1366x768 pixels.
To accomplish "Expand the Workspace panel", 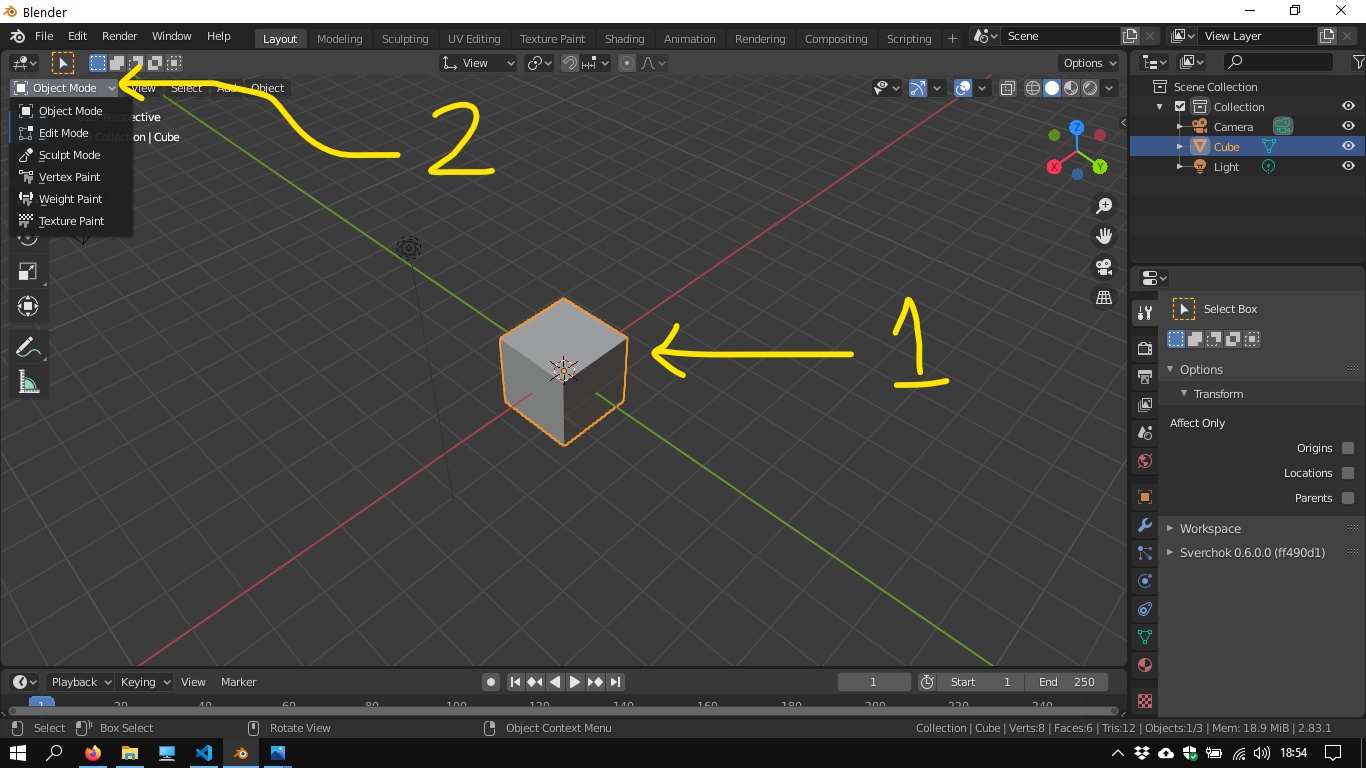I will pyautogui.click(x=1210, y=529).
